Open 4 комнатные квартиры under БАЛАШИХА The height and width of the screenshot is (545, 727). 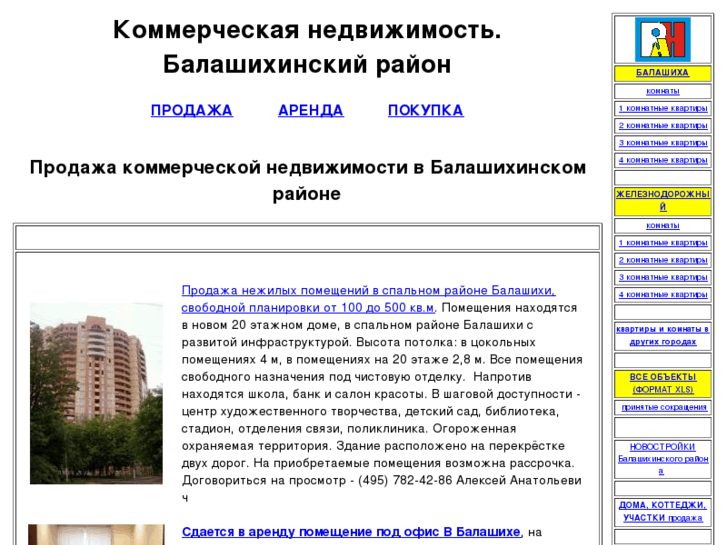(663, 160)
